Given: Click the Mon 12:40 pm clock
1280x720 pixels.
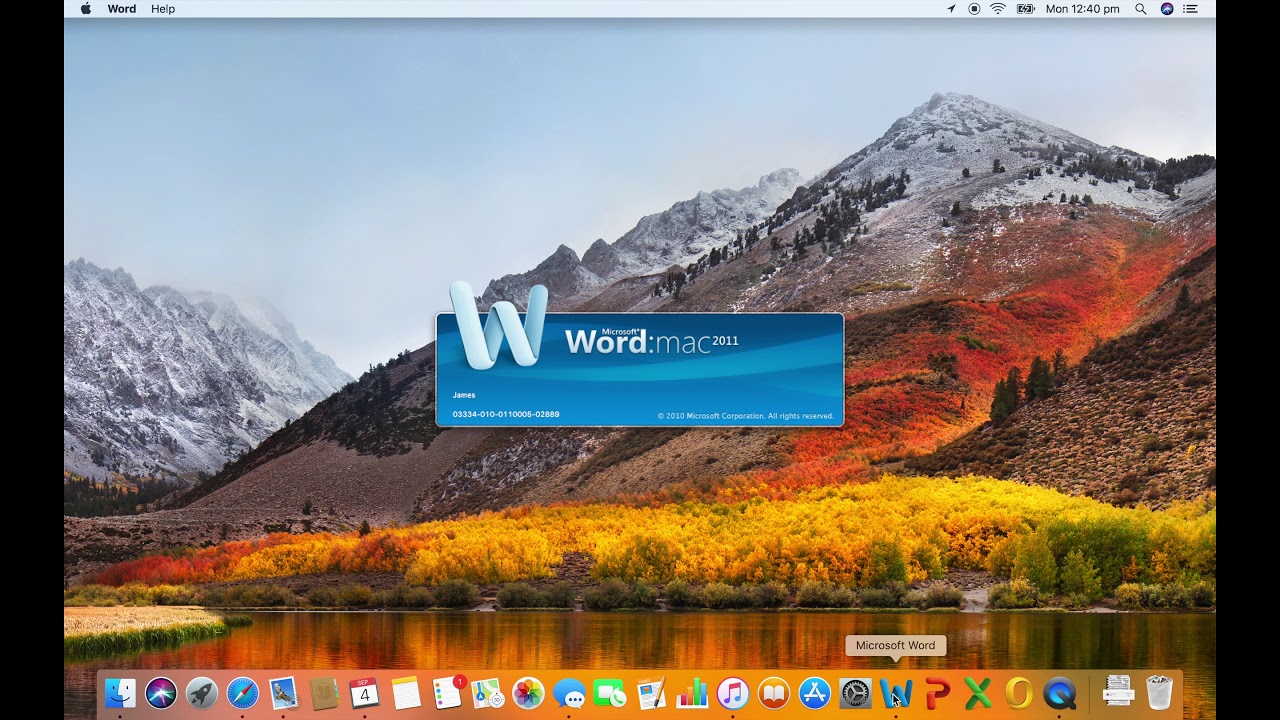Looking at the screenshot, I should [x=1082, y=8].
